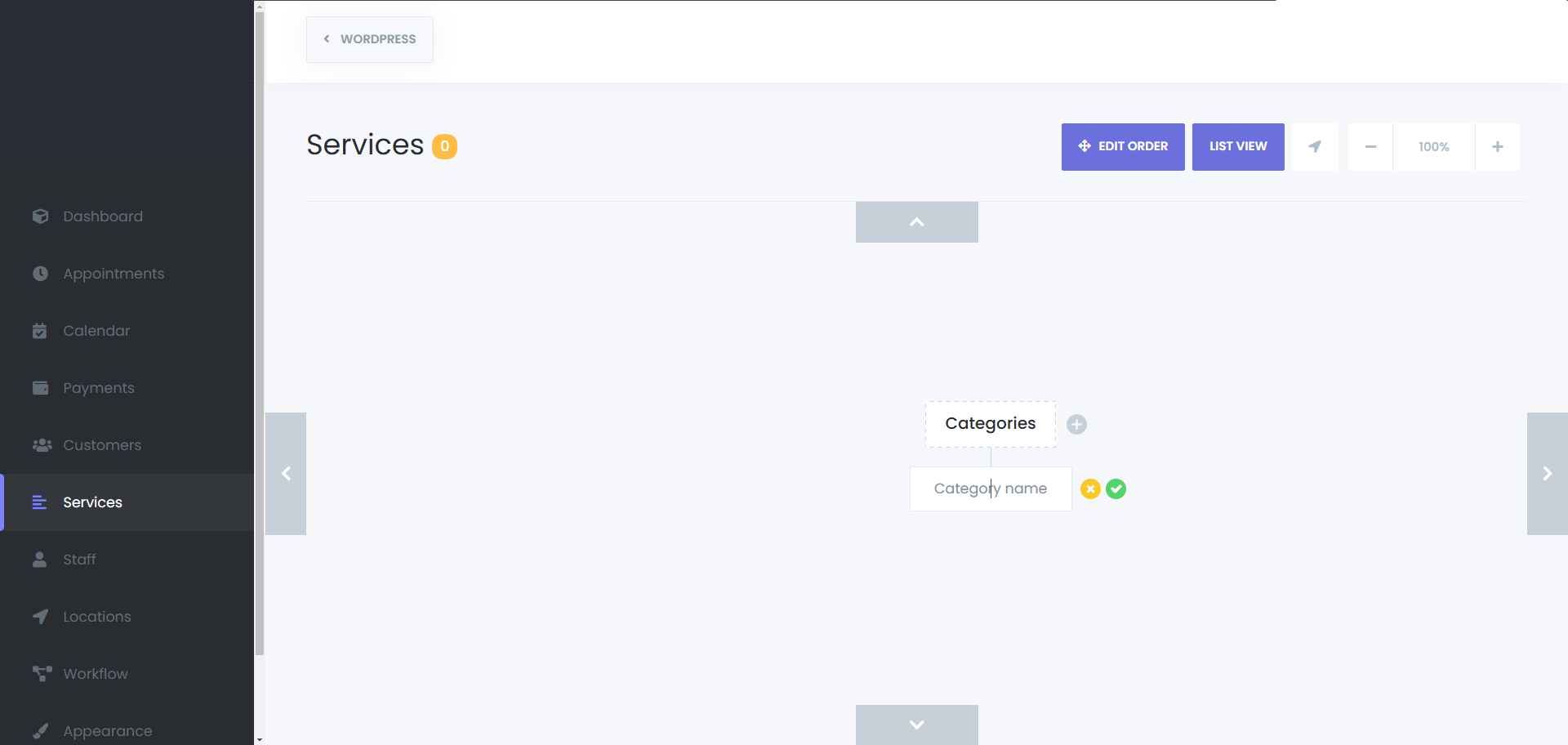Cancel the new category with yellow X icon
The width and height of the screenshot is (1568, 745).
click(x=1090, y=488)
